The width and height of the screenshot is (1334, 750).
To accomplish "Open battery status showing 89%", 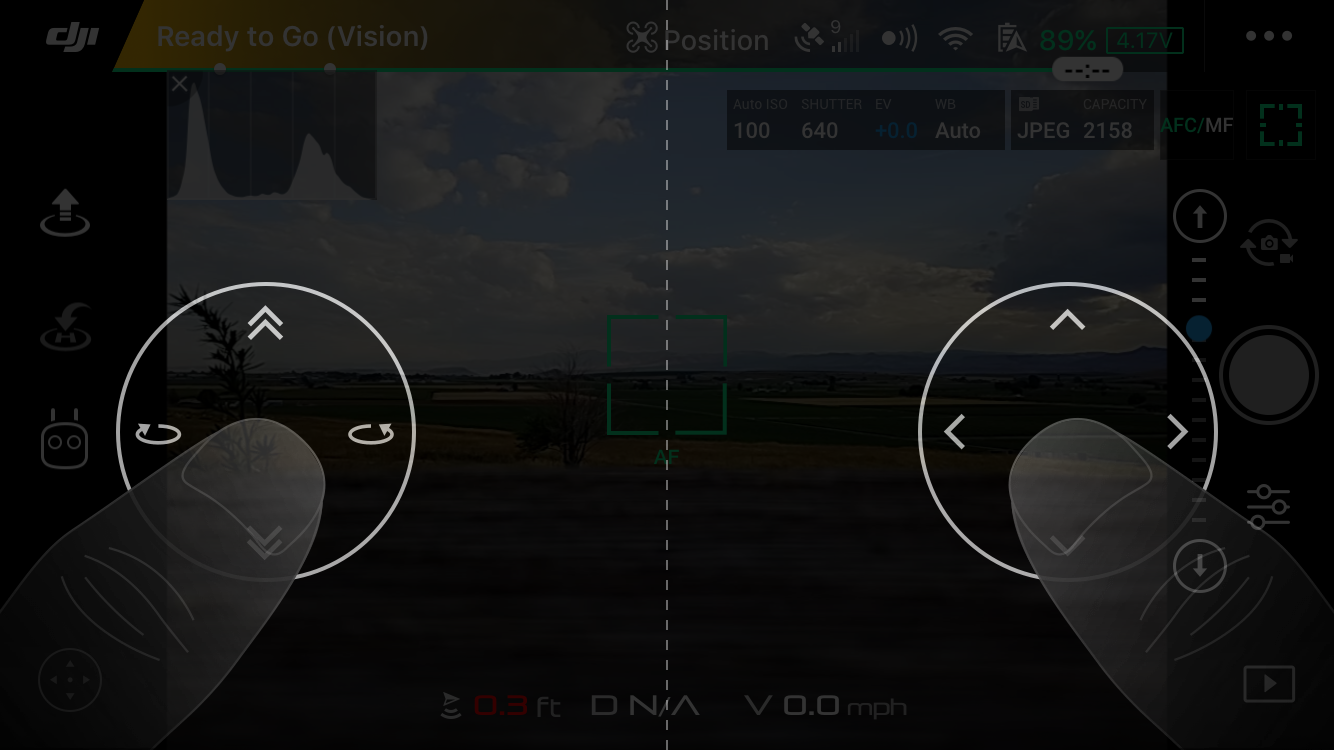I will (x=1068, y=40).
